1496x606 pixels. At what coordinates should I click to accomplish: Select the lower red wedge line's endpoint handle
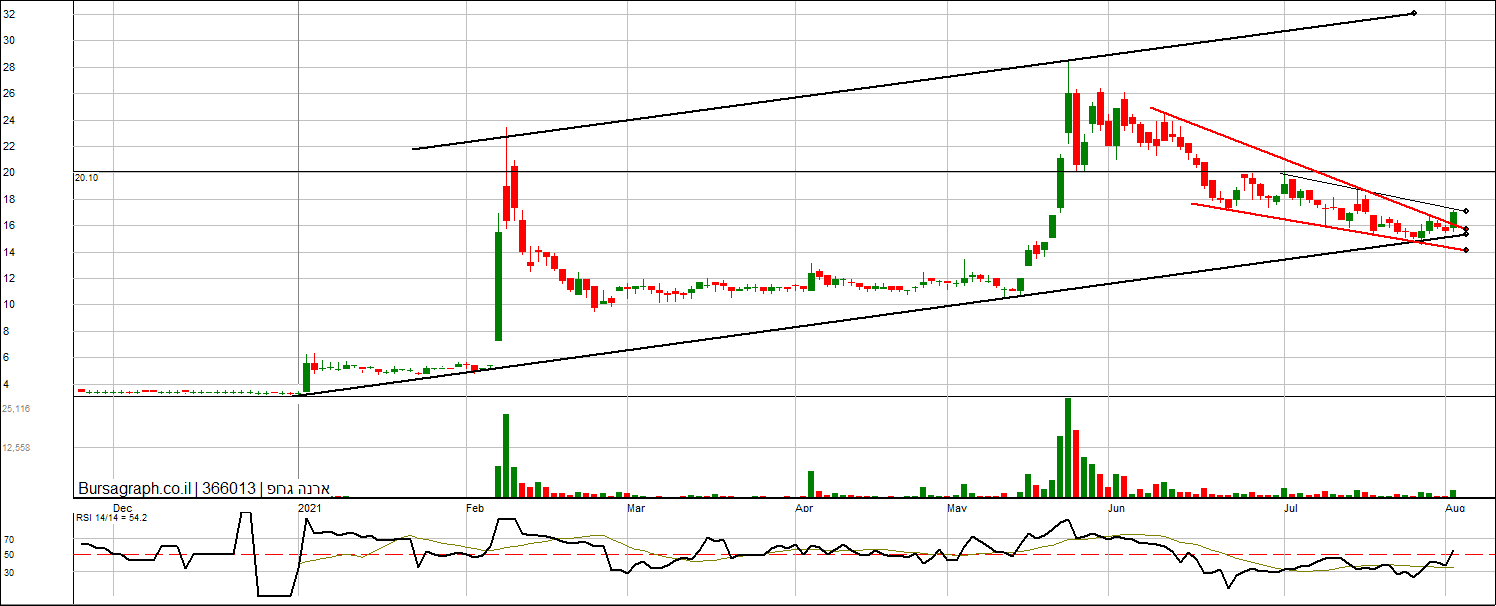click(x=1466, y=250)
